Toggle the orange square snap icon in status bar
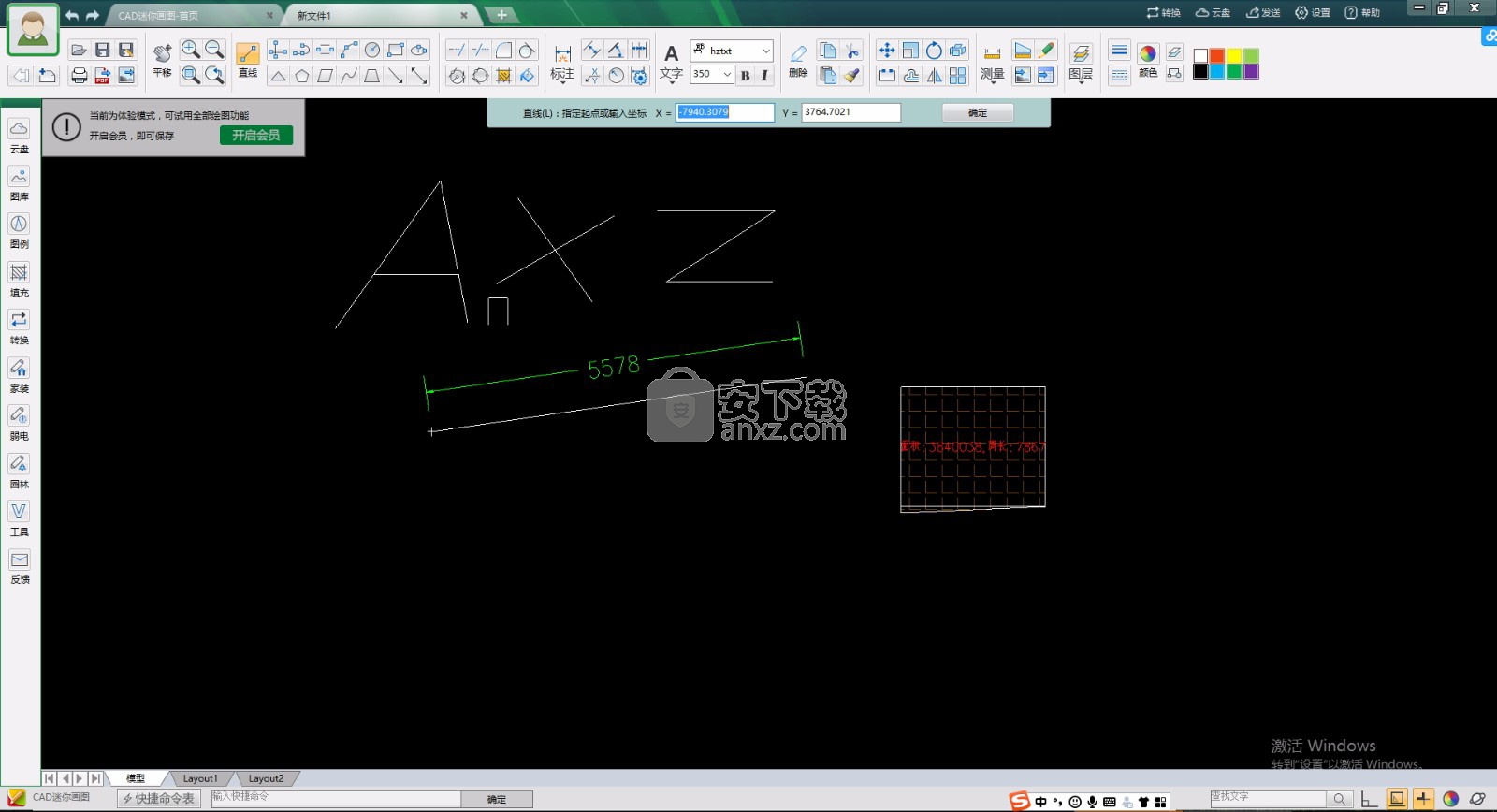Screen dimensions: 1497x812 1397,799
